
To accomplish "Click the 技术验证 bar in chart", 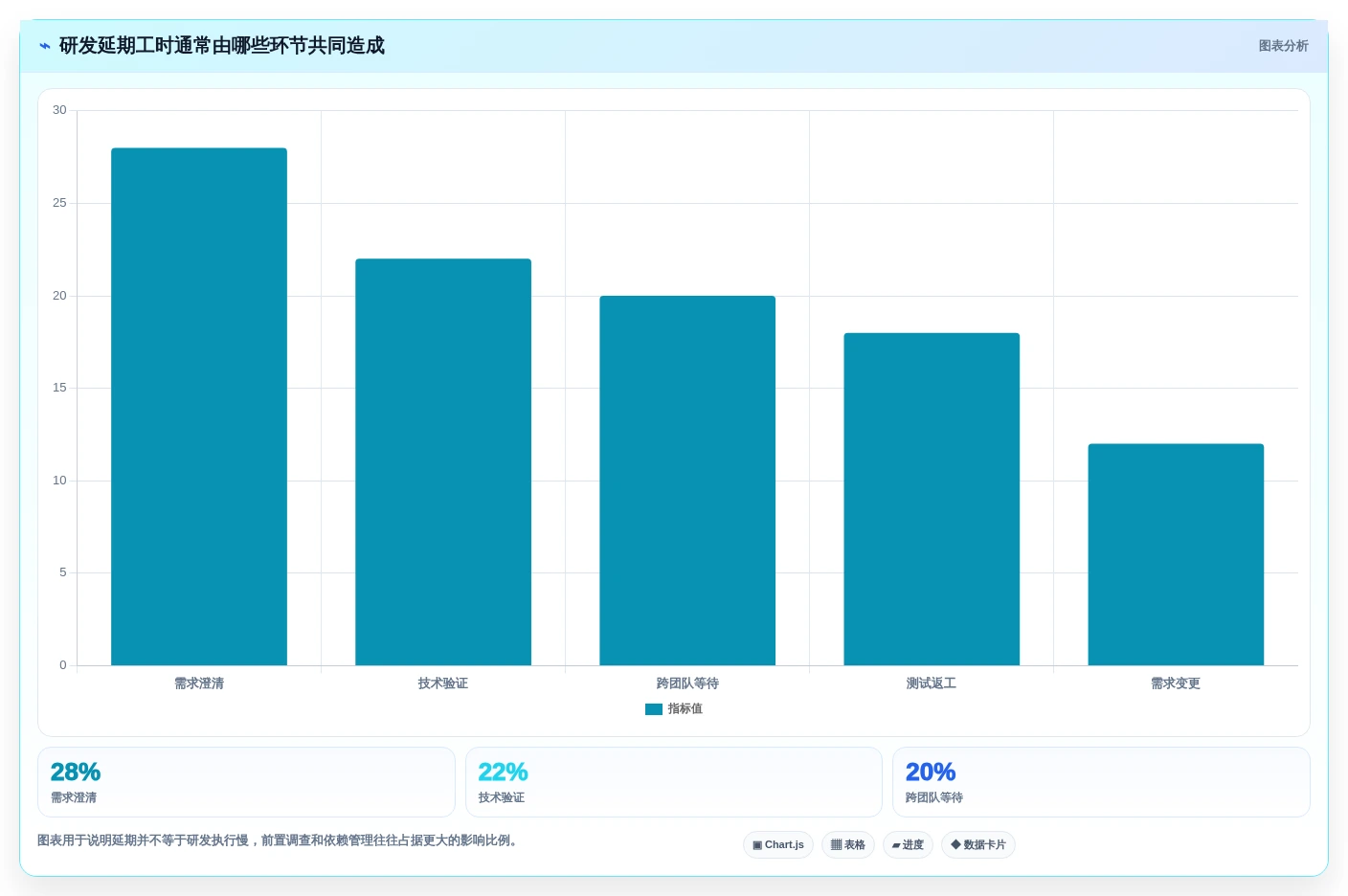I will 443,462.
